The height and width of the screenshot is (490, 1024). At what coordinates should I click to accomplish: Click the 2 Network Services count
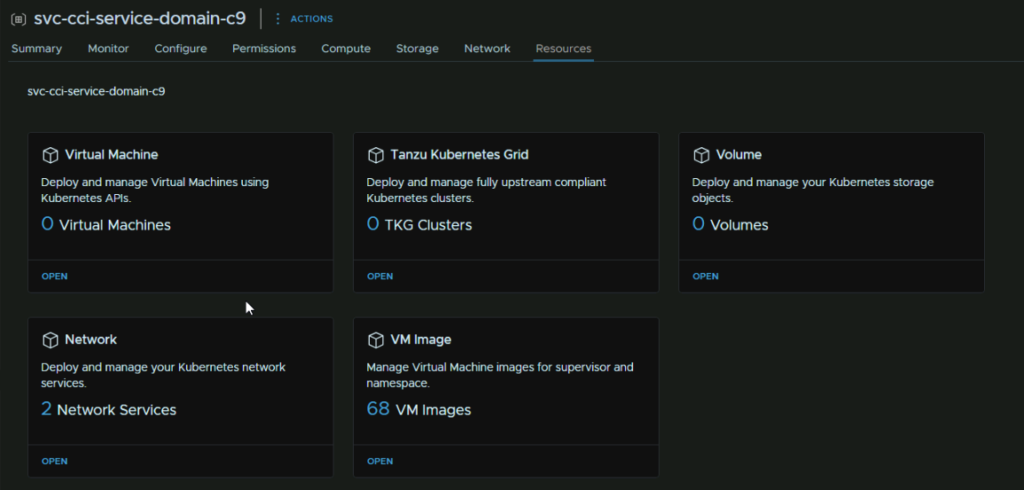click(x=108, y=410)
